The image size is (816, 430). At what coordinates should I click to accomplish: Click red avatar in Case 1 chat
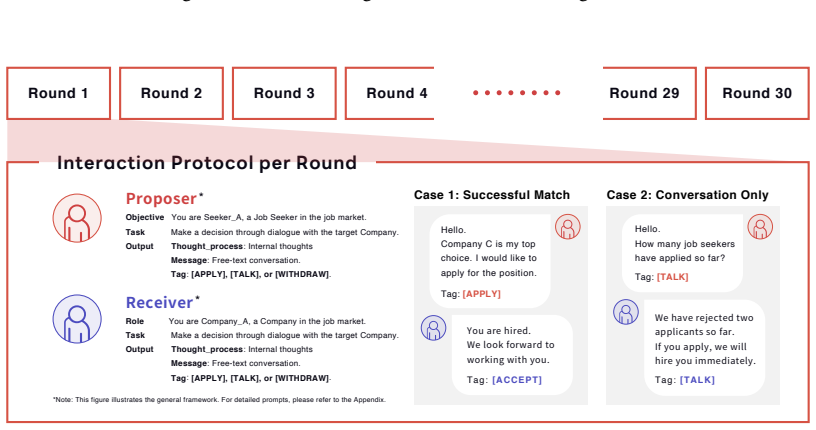coord(568,227)
